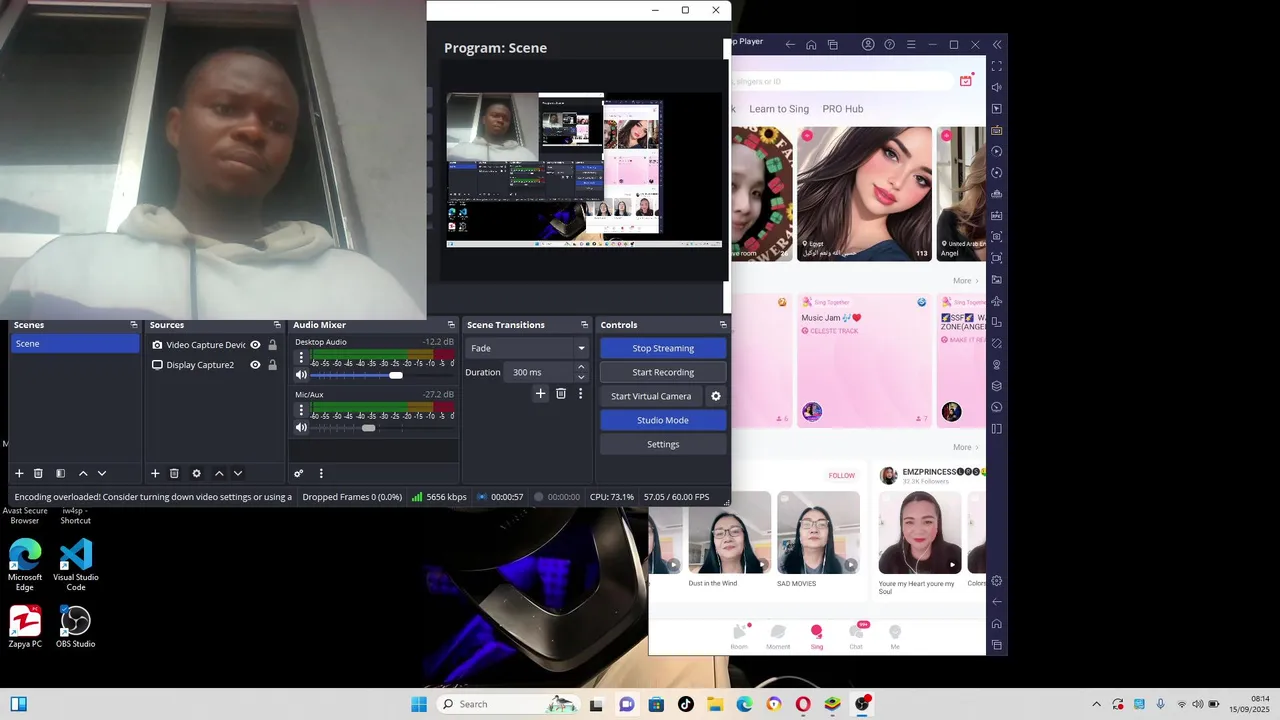The height and width of the screenshot is (720, 1280).
Task: Open Audio Mixer bottom three-dot menu
Action: 321,473
